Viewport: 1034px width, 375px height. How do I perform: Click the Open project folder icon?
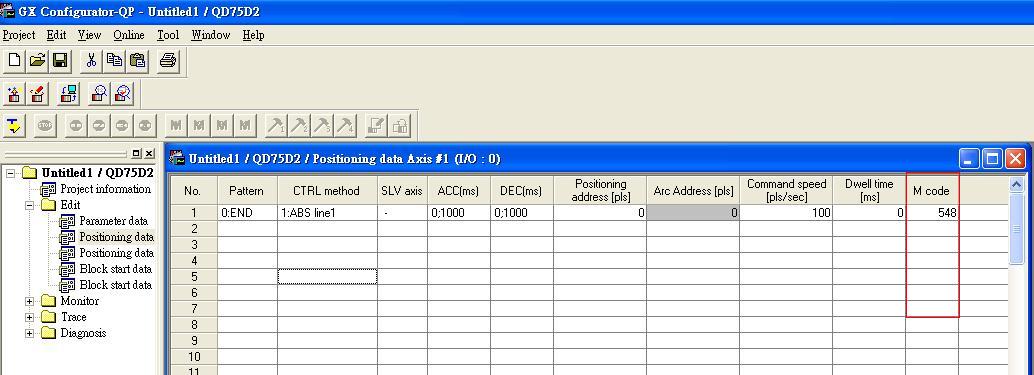point(37,61)
